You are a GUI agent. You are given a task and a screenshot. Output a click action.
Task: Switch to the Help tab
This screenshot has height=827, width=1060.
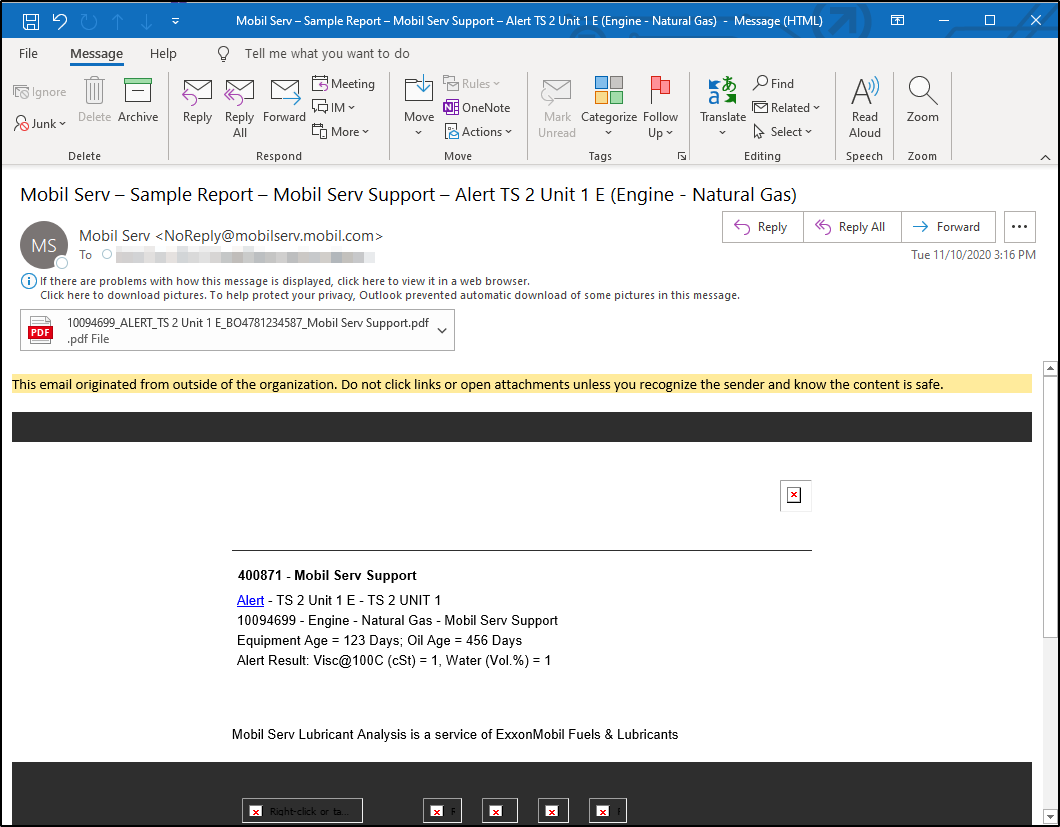coord(163,53)
